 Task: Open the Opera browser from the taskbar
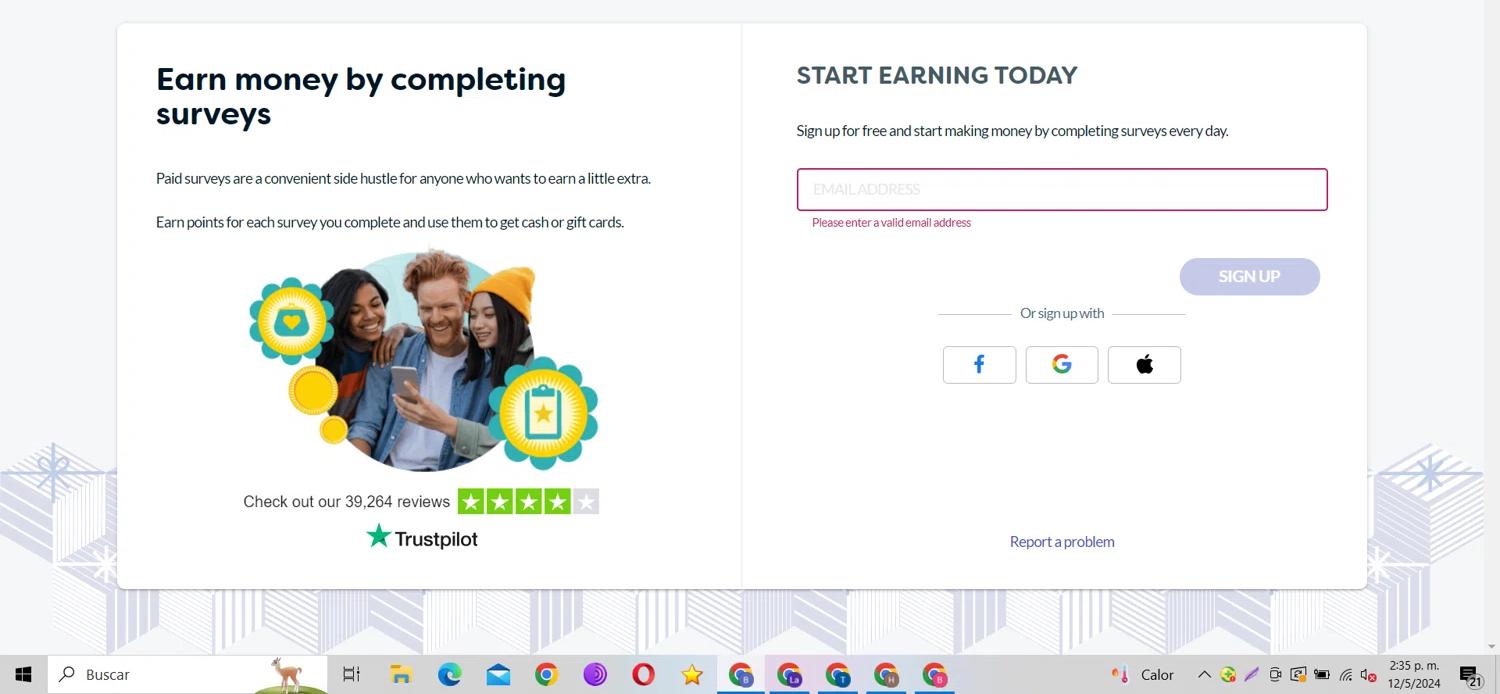pyautogui.click(x=643, y=675)
